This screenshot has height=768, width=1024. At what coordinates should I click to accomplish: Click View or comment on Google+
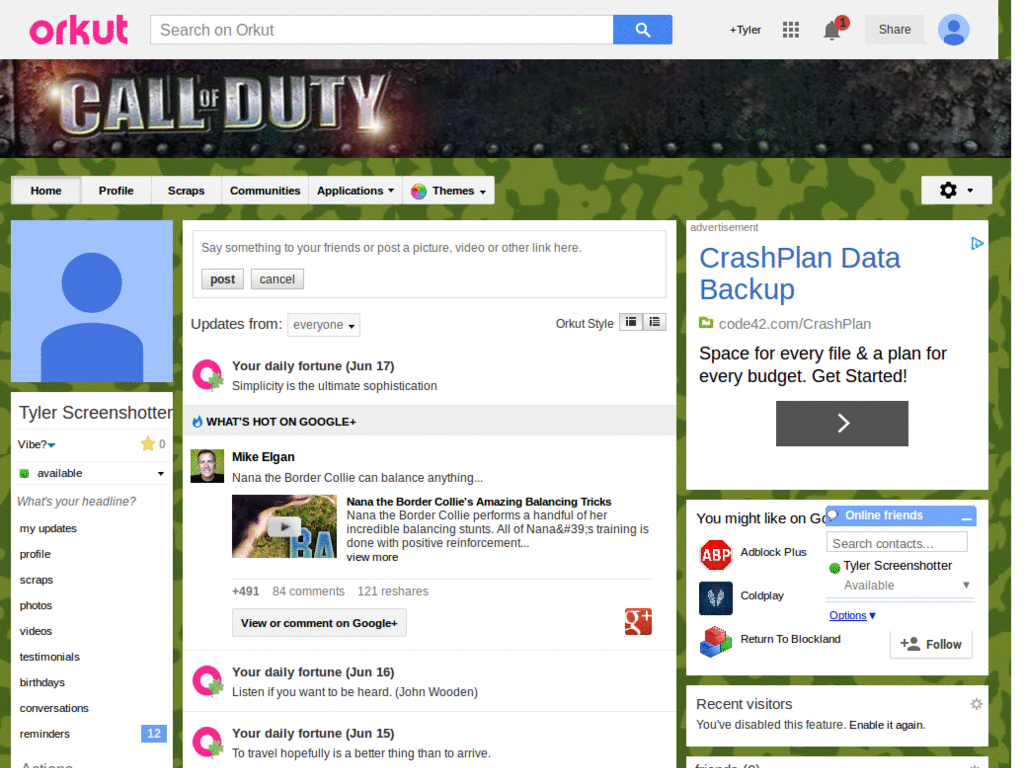click(319, 622)
